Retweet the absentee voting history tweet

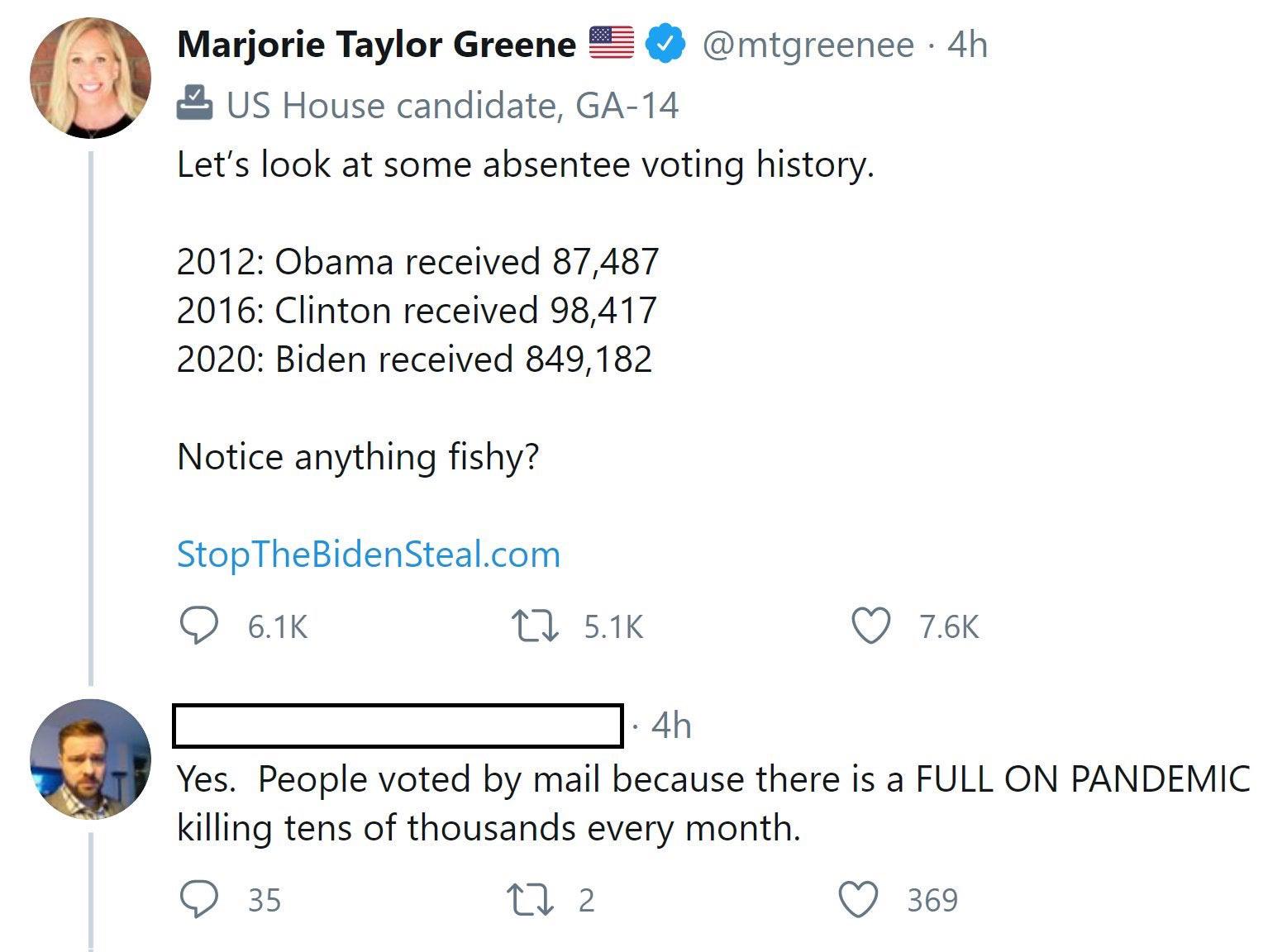tap(535, 626)
